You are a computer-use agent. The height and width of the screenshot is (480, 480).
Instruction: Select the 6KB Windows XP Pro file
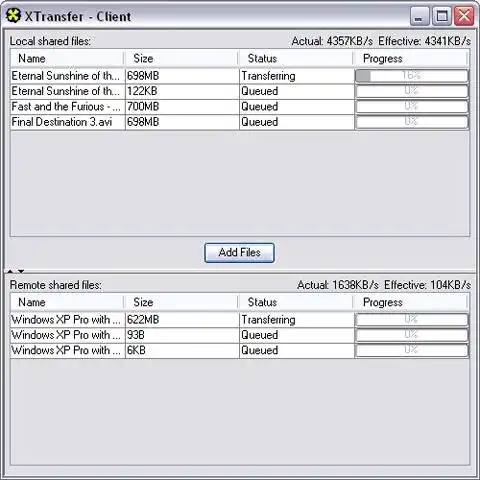(x=240, y=350)
